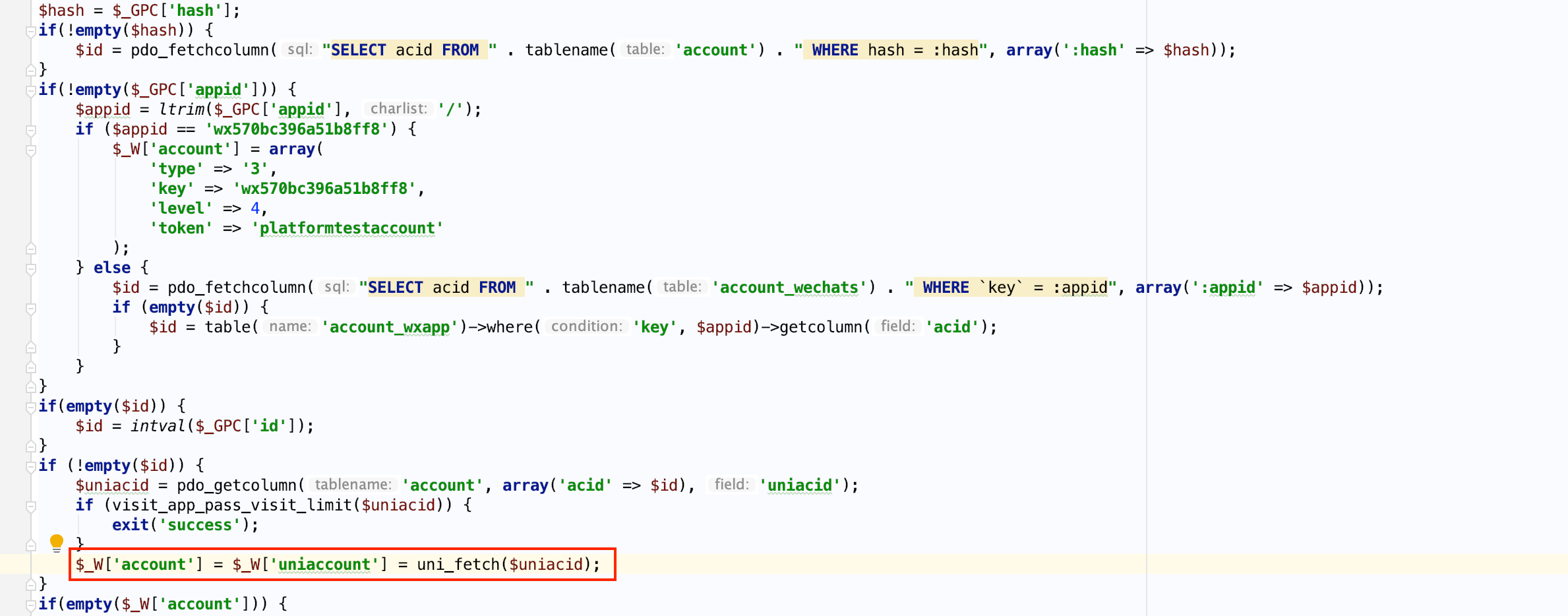Image resolution: width=1568 pixels, height=616 pixels.
Task: Click the 'table:' hint before 'account_wechats'
Action: [x=682, y=287]
